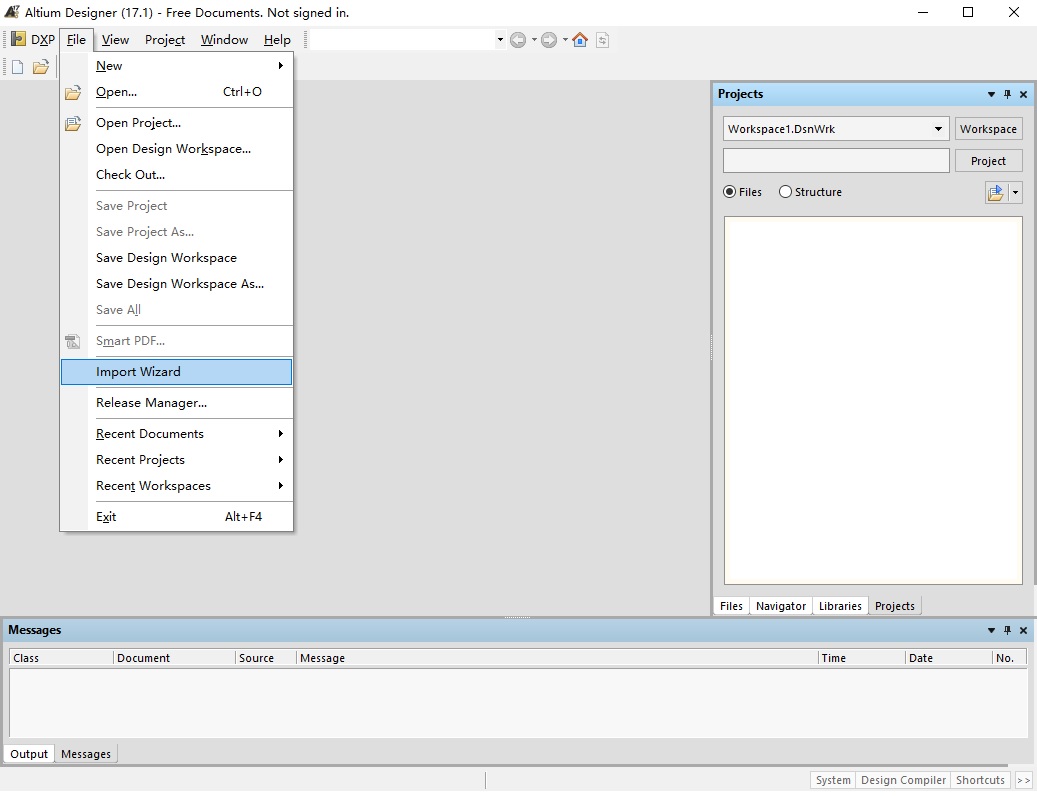
Task: Click the System status bar button
Action: pyautogui.click(x=833, y=780)
